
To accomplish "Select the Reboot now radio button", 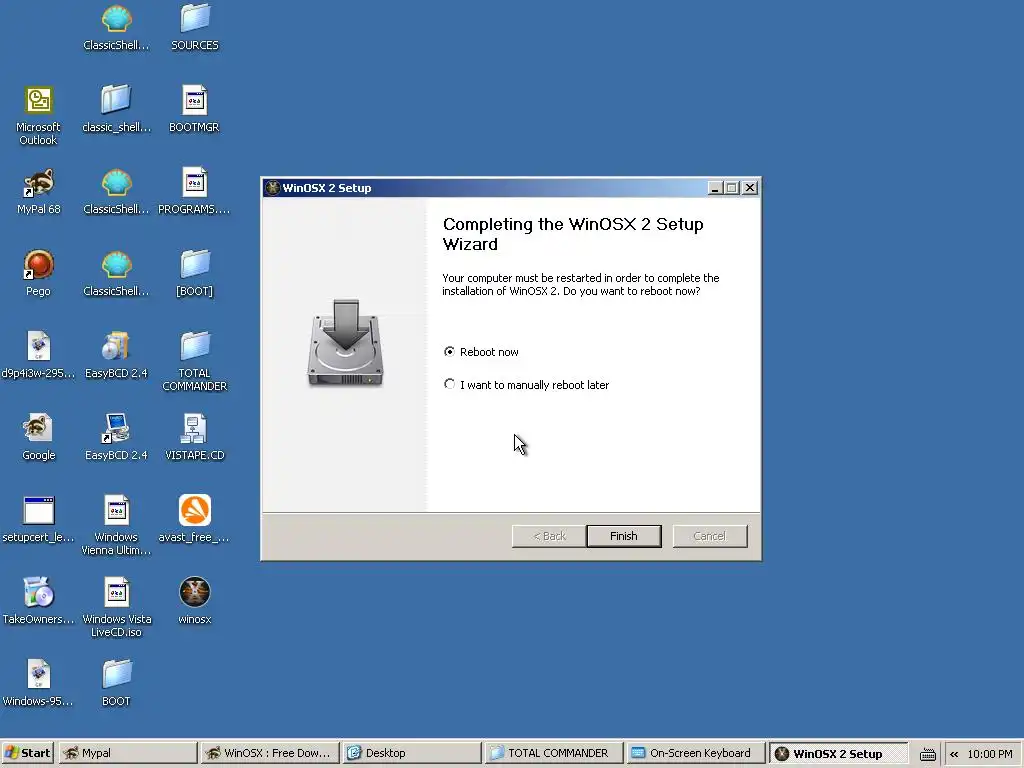I will (x=449, y=351).
